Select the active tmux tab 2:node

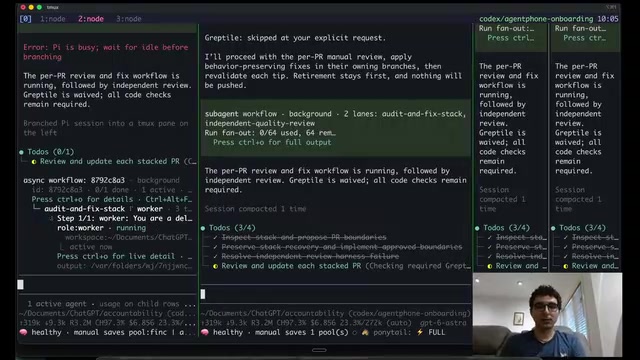click(x=91, y=19)
